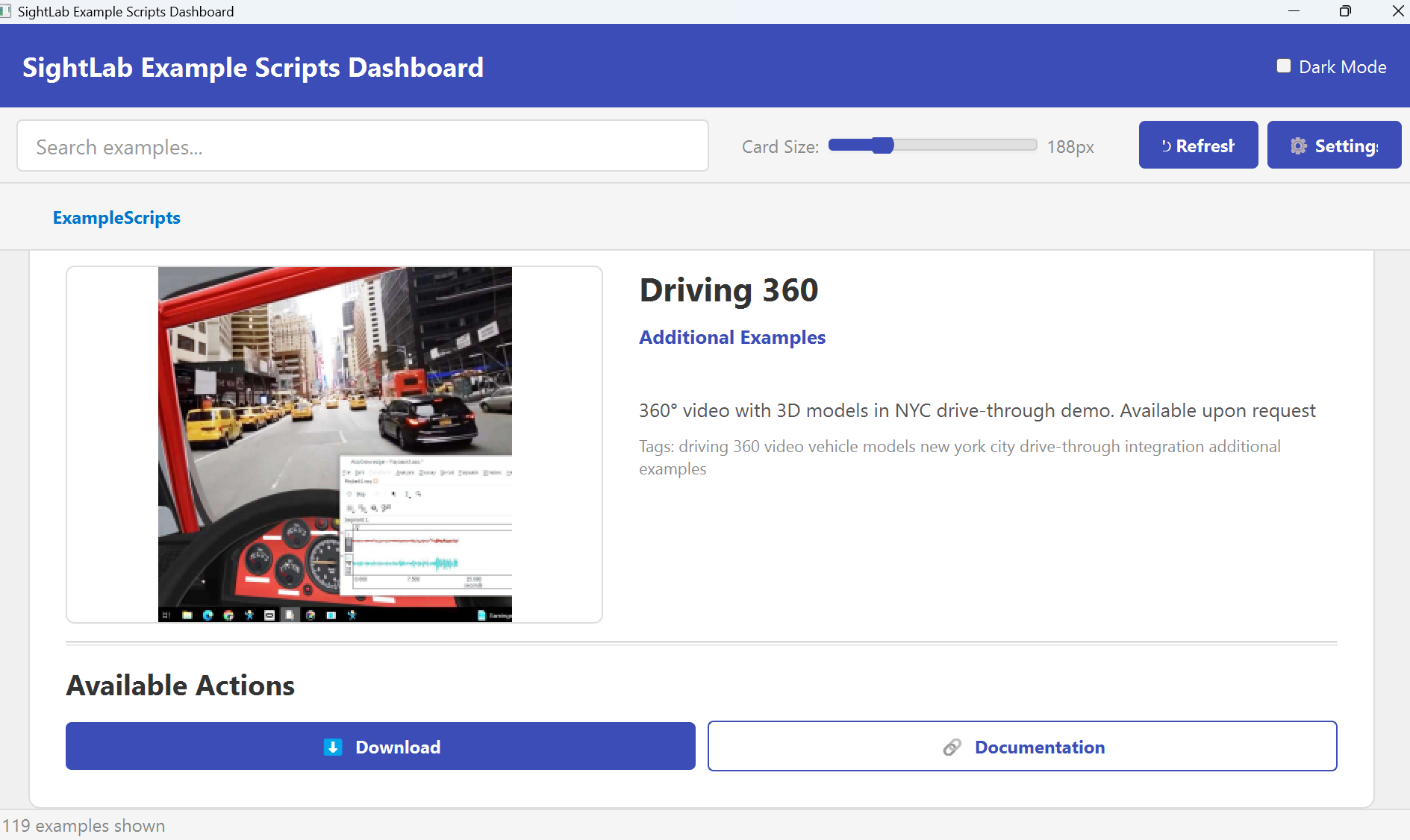Focus the "Search examples..." field

pos(362,146)
